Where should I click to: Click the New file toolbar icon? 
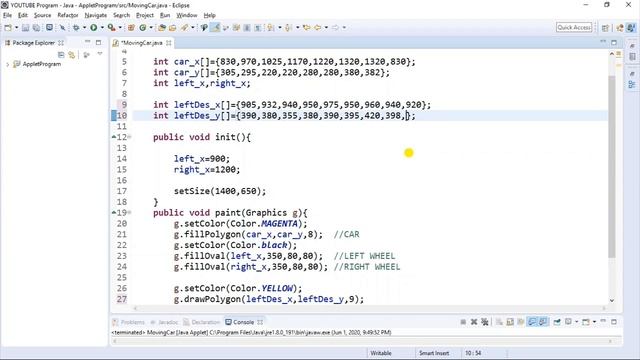click(8, 27)
